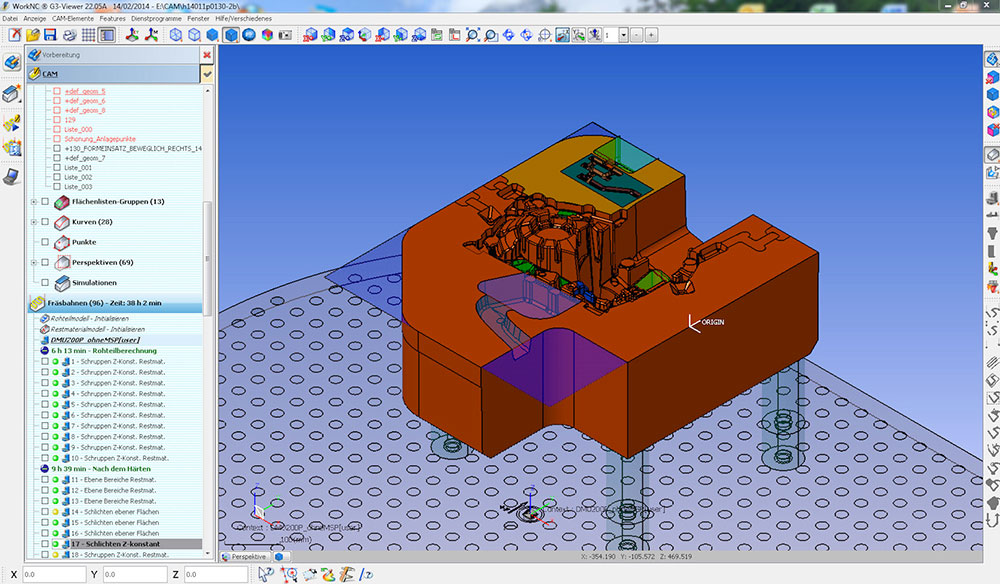
Task: Check the Punkte checkbox
Action: tap(45, 242)
